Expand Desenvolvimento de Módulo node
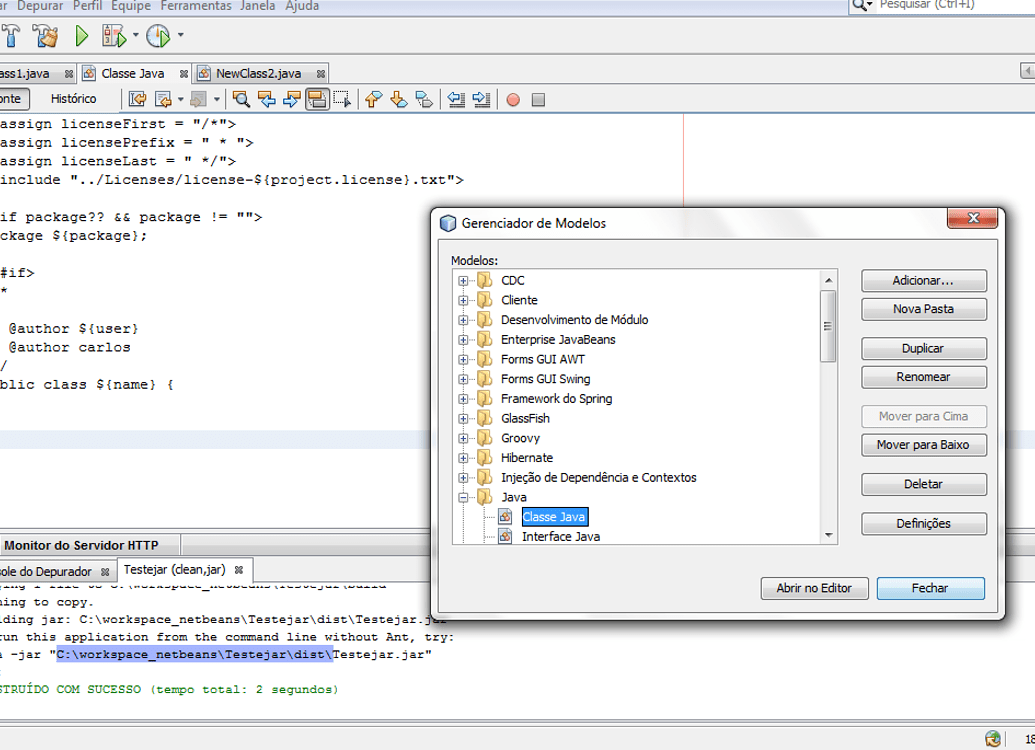 coord(463,320)
